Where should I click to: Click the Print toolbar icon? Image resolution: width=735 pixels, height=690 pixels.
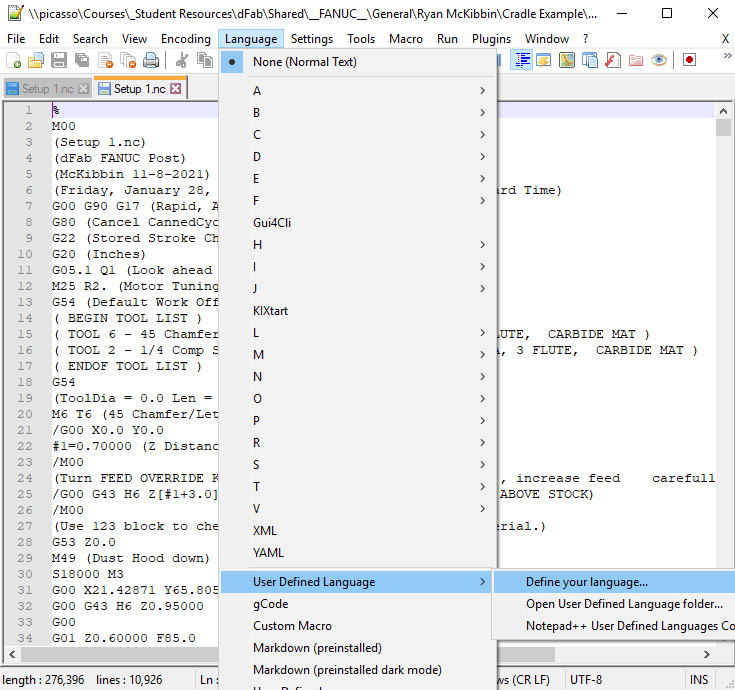(x=151, y=60)
